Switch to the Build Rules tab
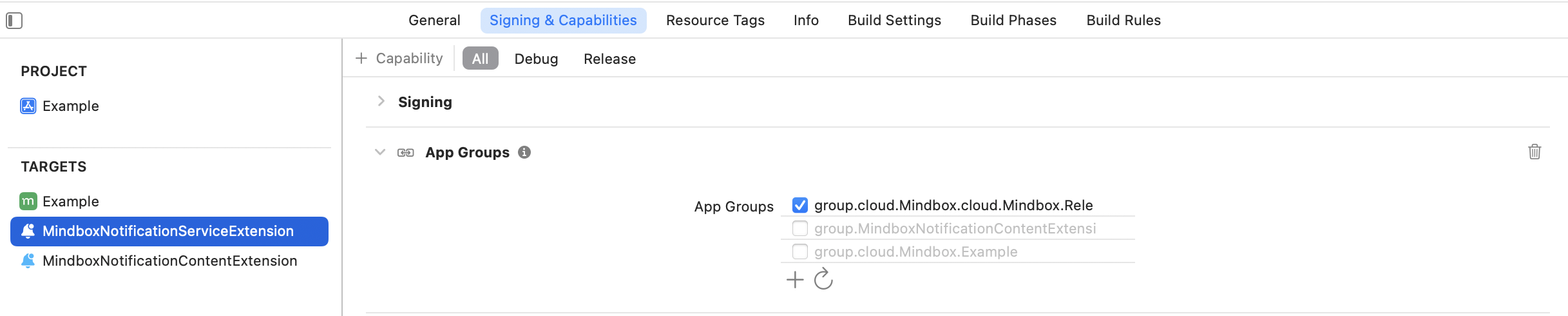The height and width of the screenshot is (316, 1568). coord(1123,21)
